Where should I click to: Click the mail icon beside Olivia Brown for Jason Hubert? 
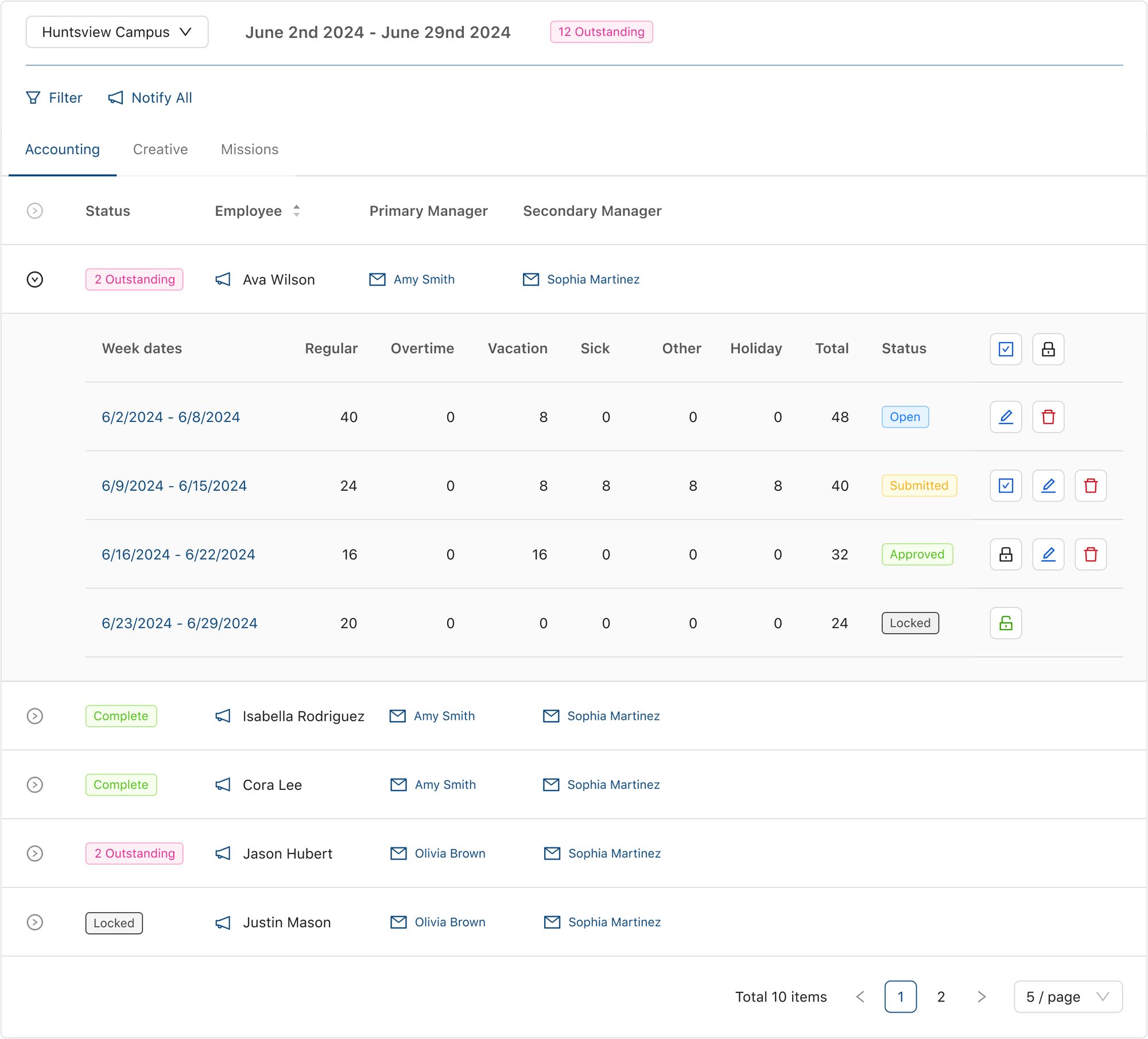398,854
